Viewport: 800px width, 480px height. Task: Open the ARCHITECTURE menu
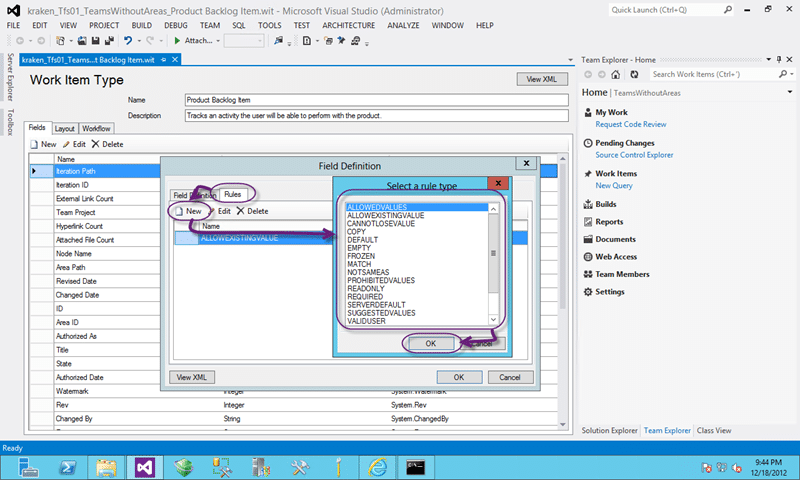click(348, 26)
